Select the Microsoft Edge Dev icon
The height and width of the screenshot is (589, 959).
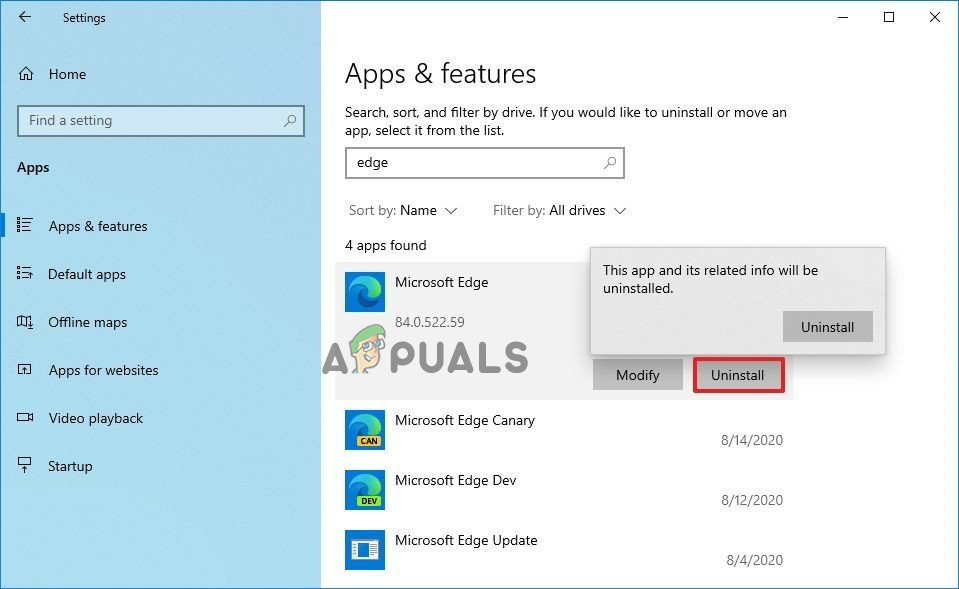[x=365, y=489]
